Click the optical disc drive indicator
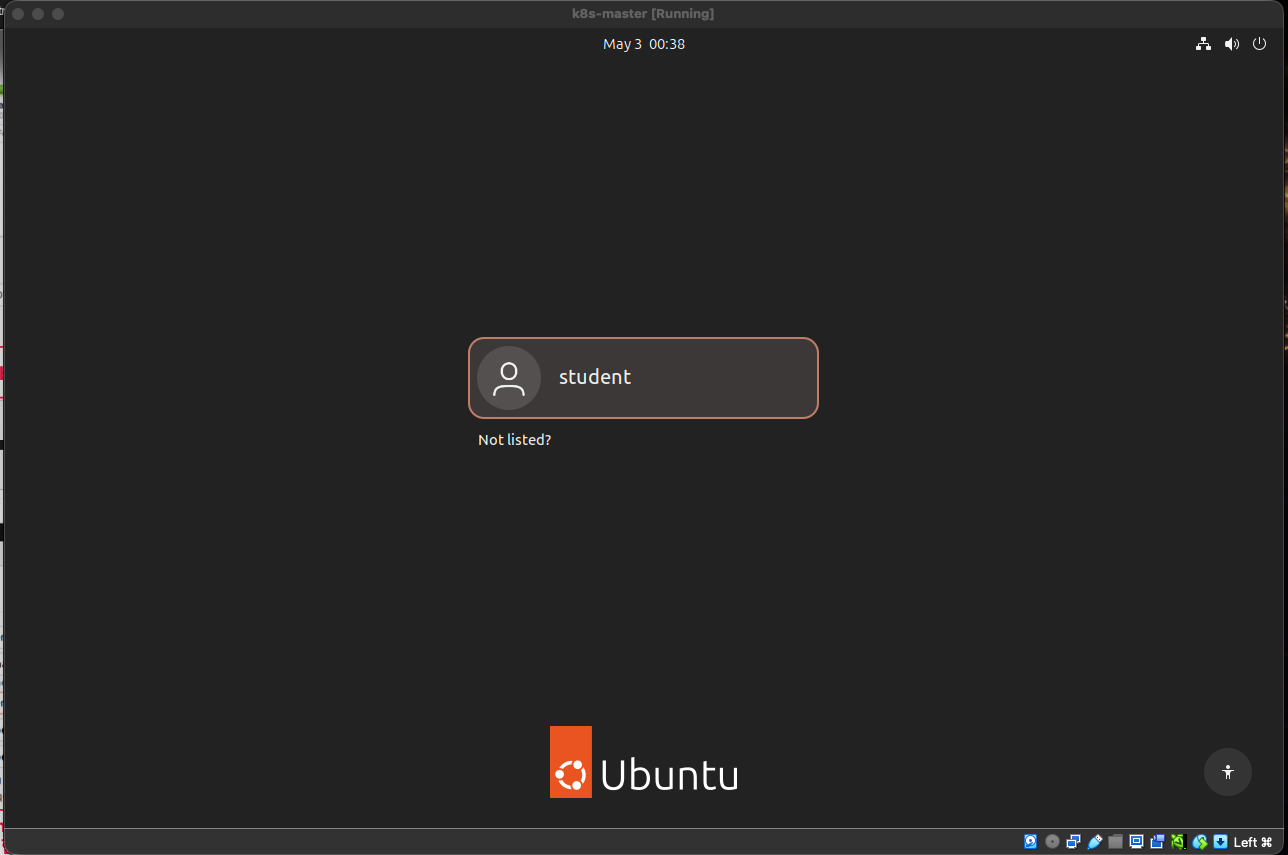 point(1052,842)
